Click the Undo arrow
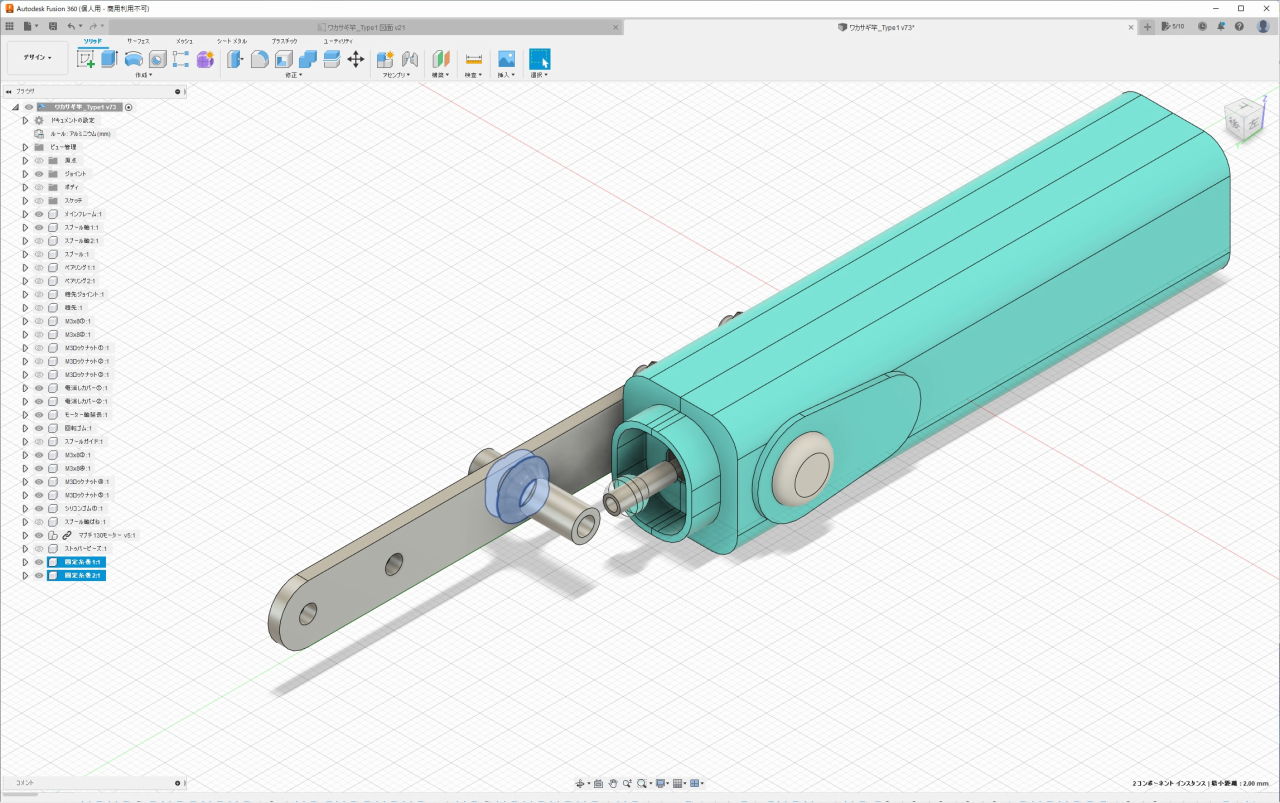Image resolution: width=1280 pixels, height=803 pixels. (71, 26)
